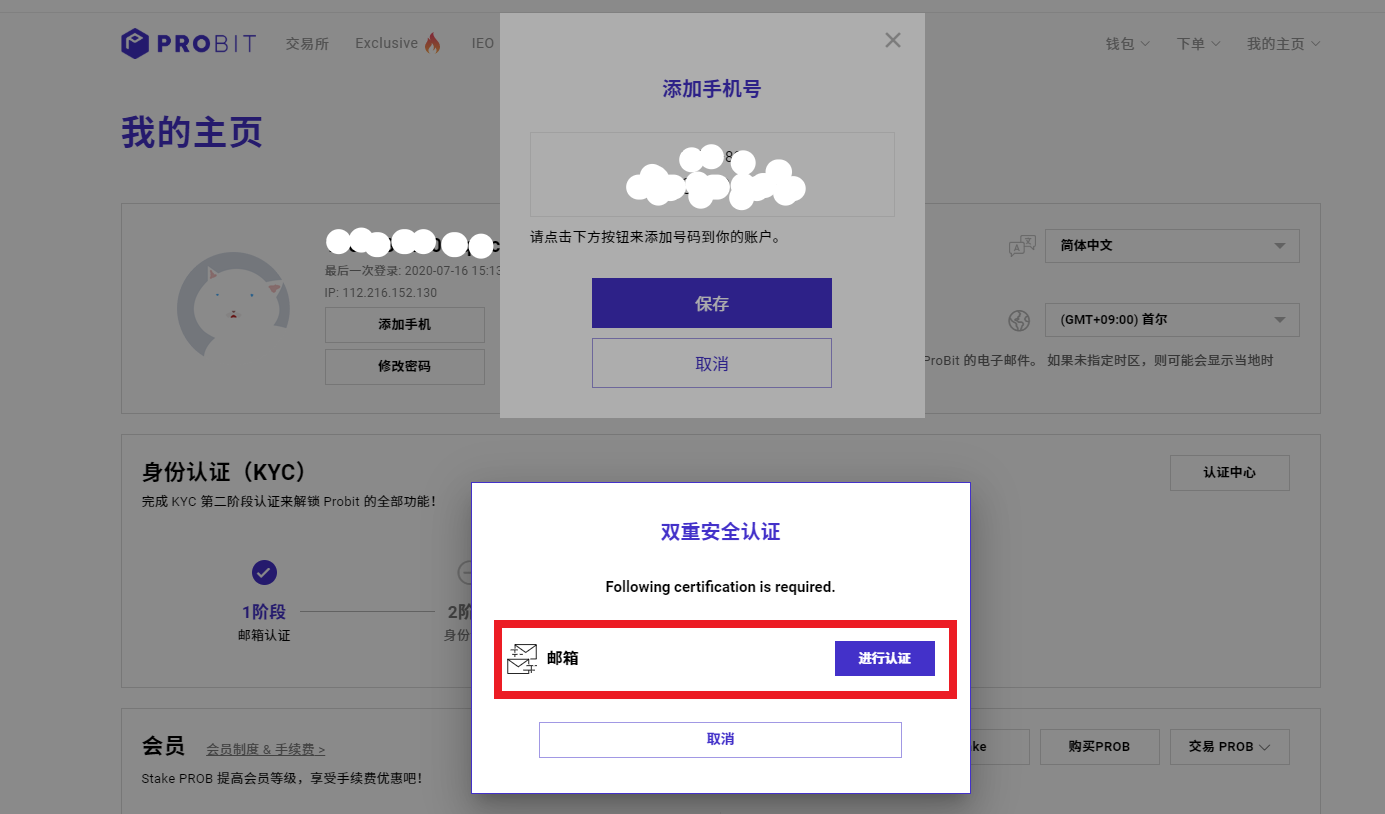Click the cat avatar profile picture
This screenshot has width=1385, height=814.
233,304
